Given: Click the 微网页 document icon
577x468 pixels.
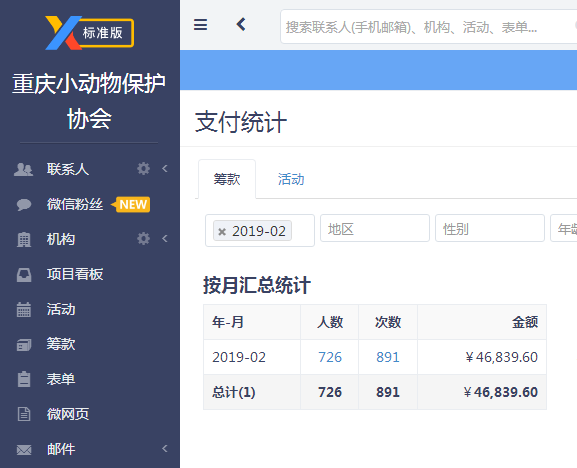Looking at the screenshot, I should (x=24, y=414).
